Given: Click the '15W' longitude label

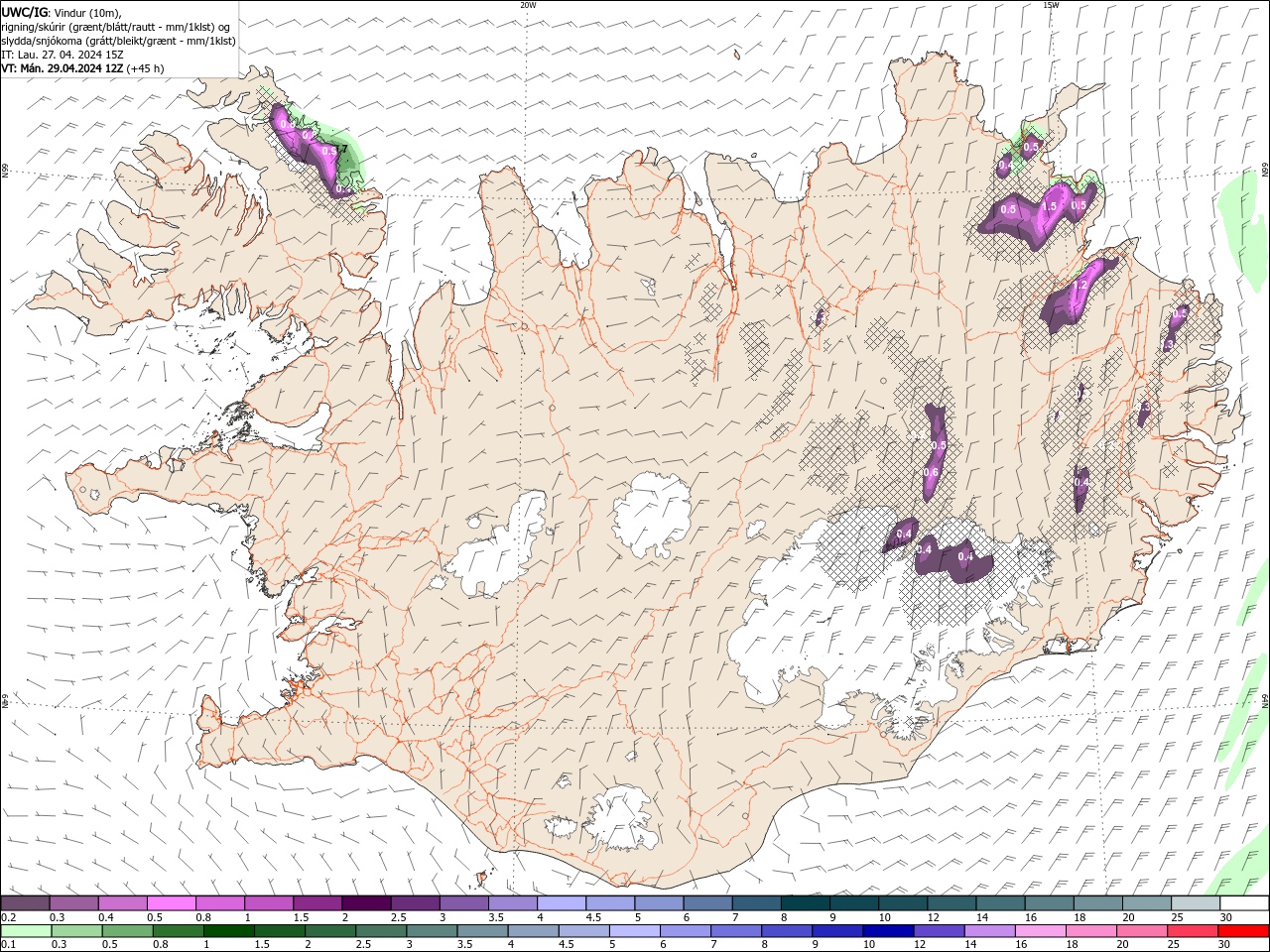Looking at the screenshot, I should (x=1051, y=5).
